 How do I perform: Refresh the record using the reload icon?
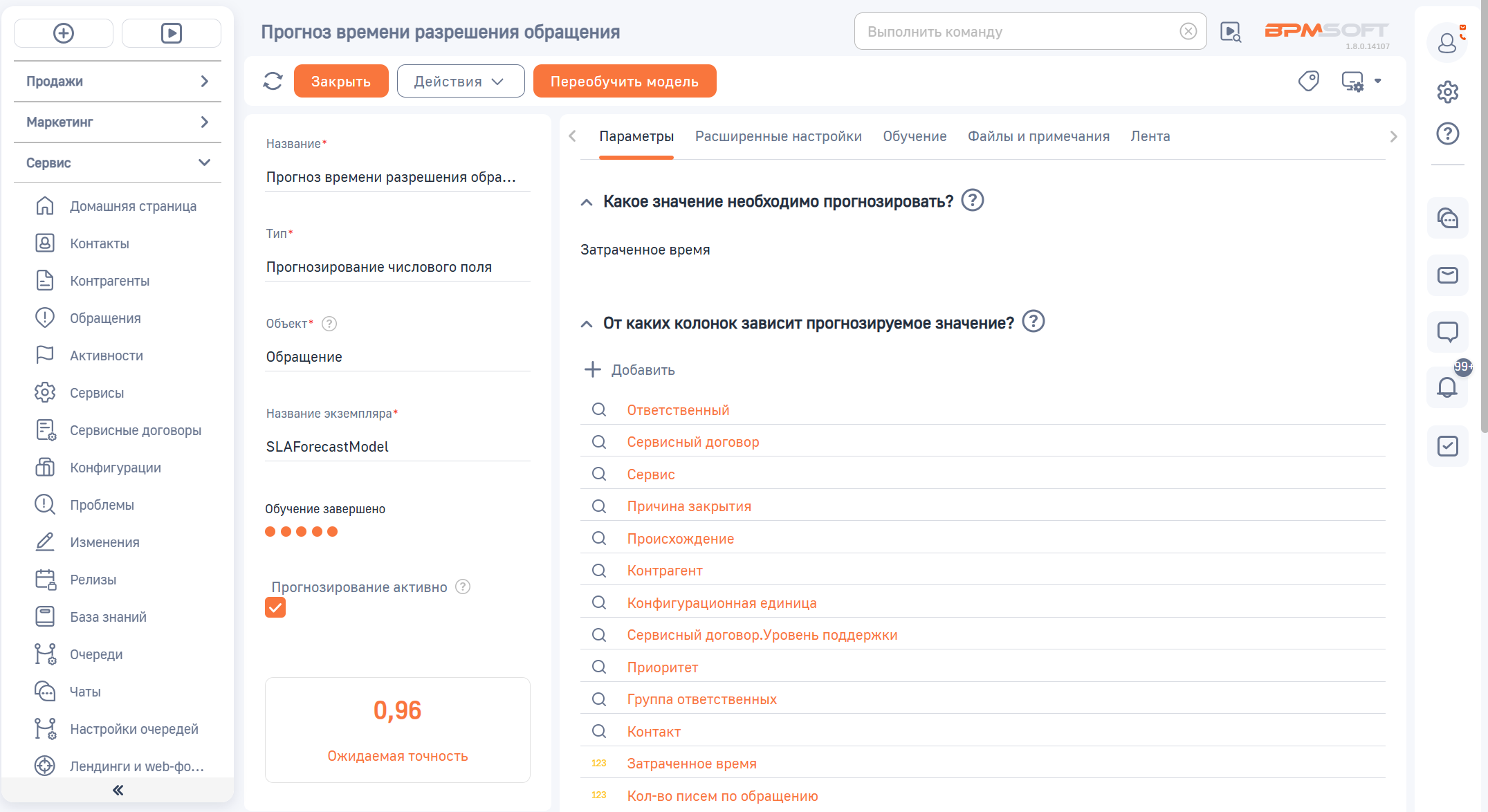(273, 81)
